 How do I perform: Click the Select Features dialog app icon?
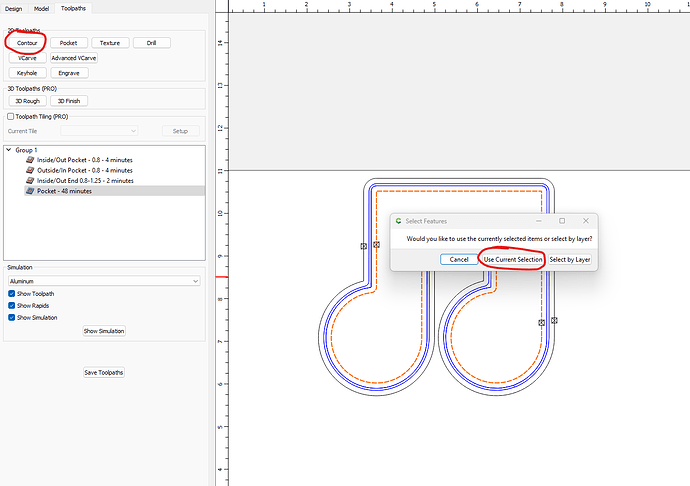click(x=398, y=221)
